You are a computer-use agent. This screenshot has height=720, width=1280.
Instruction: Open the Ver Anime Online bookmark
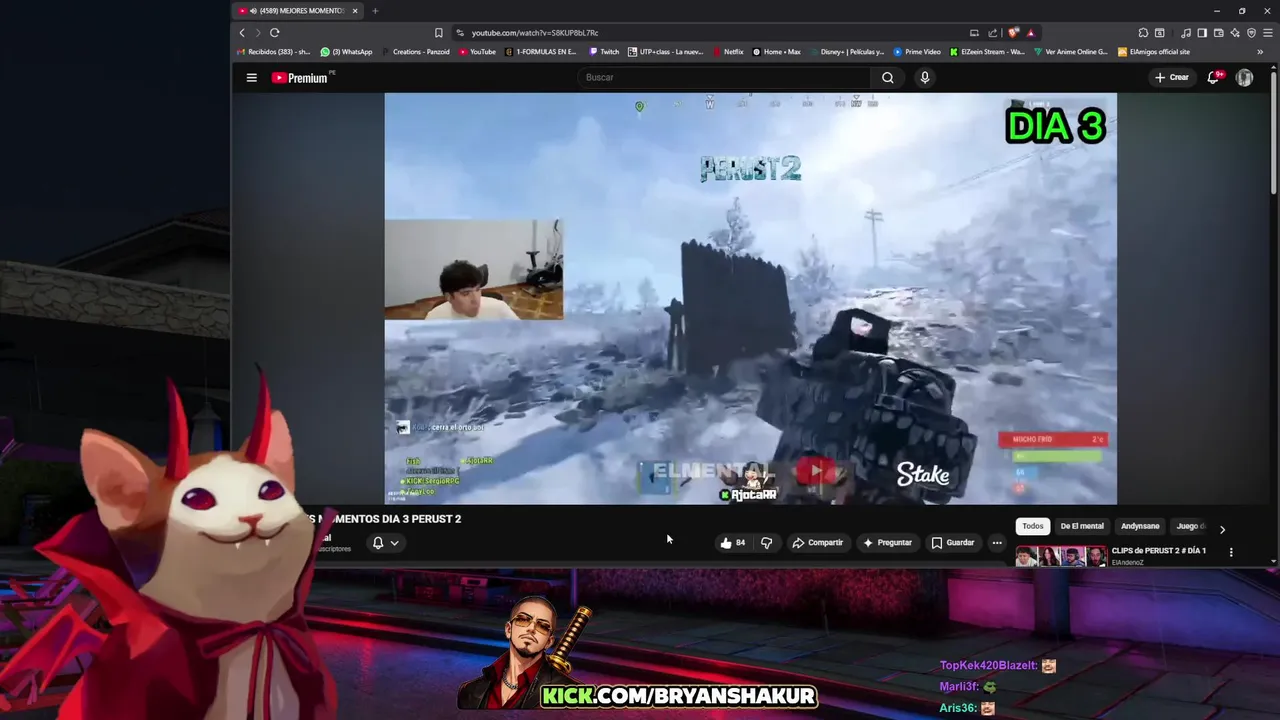pos(1071,52)
